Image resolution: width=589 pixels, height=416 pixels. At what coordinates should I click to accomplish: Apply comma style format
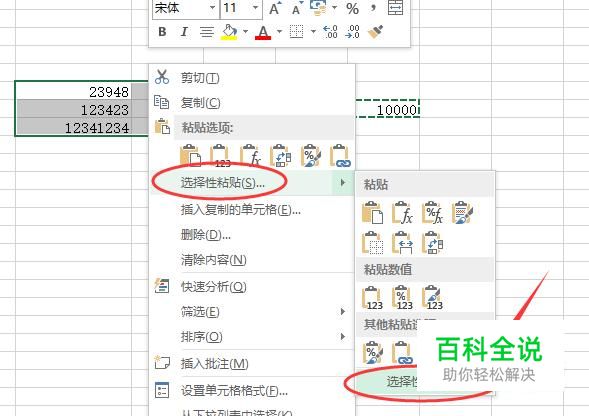[373, 8]
